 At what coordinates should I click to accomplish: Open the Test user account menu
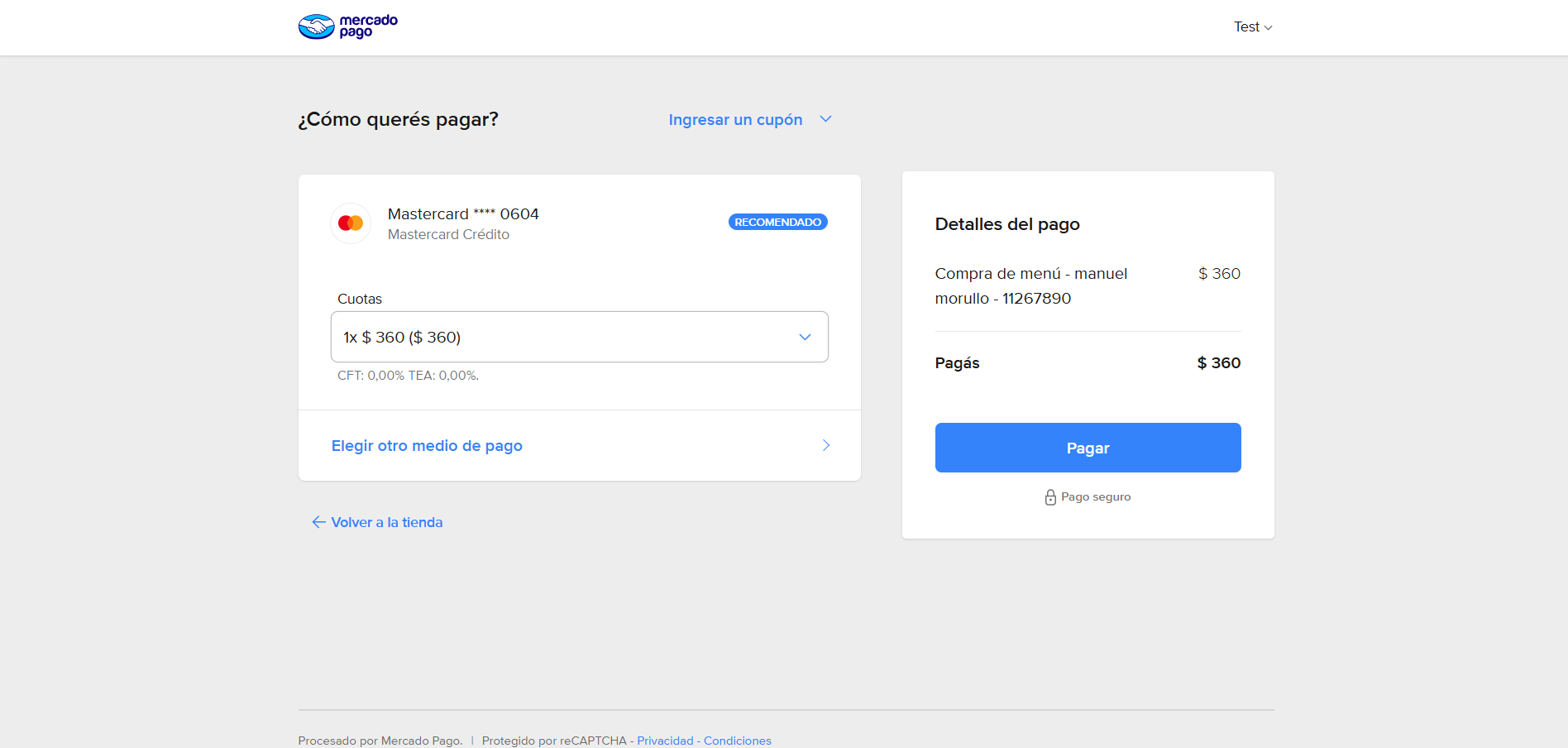pos(1252,27)
